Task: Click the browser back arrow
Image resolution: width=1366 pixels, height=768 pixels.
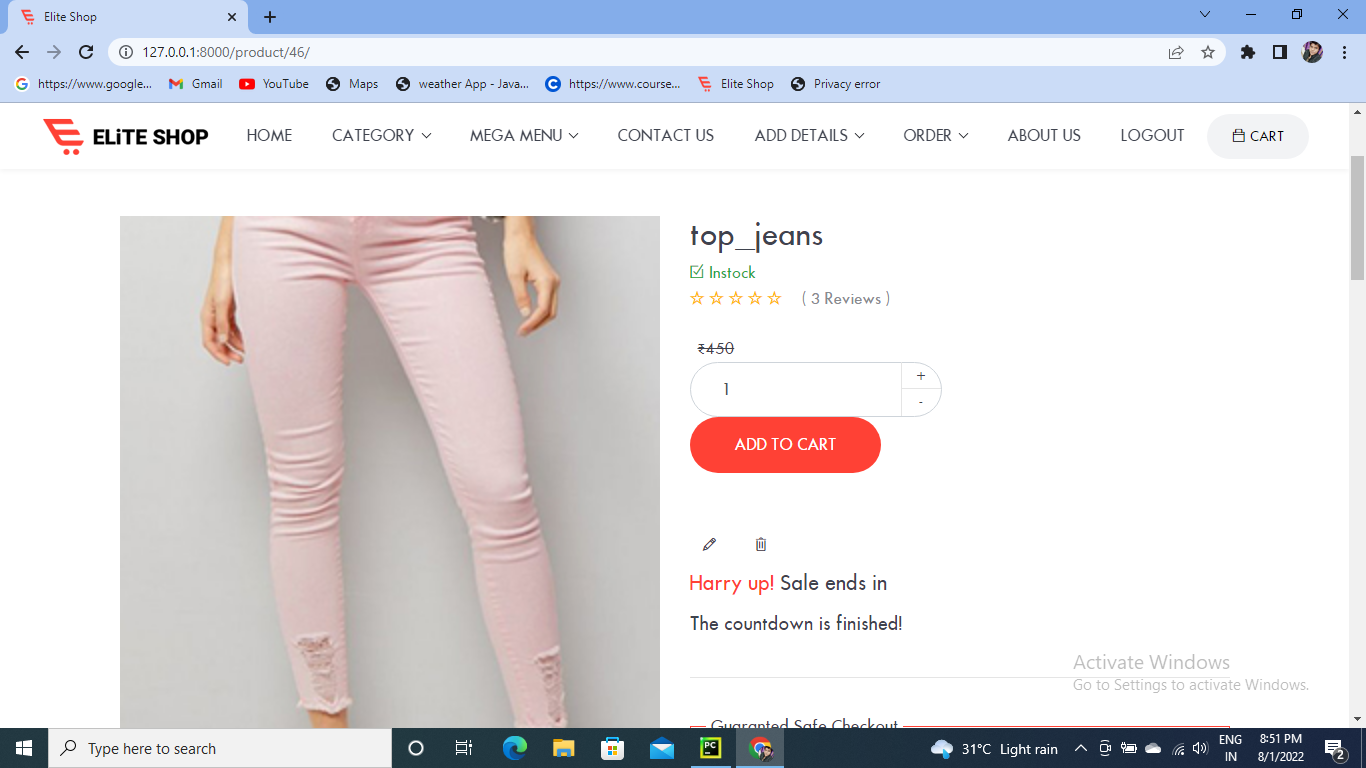Action: [22, 52]
